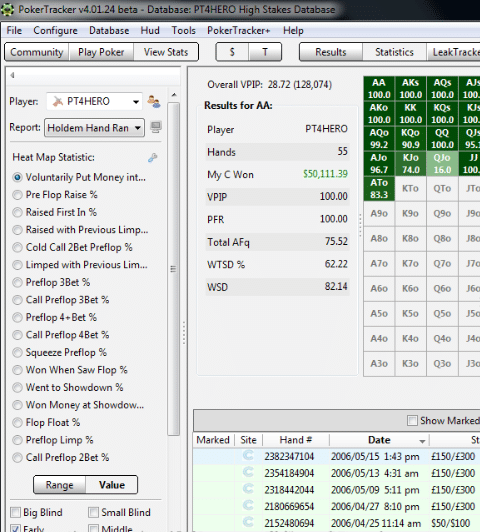Open the Hud menu
The height and width of the screenshot is (532, 480).
pyautogui.click(x=150, y=31)
